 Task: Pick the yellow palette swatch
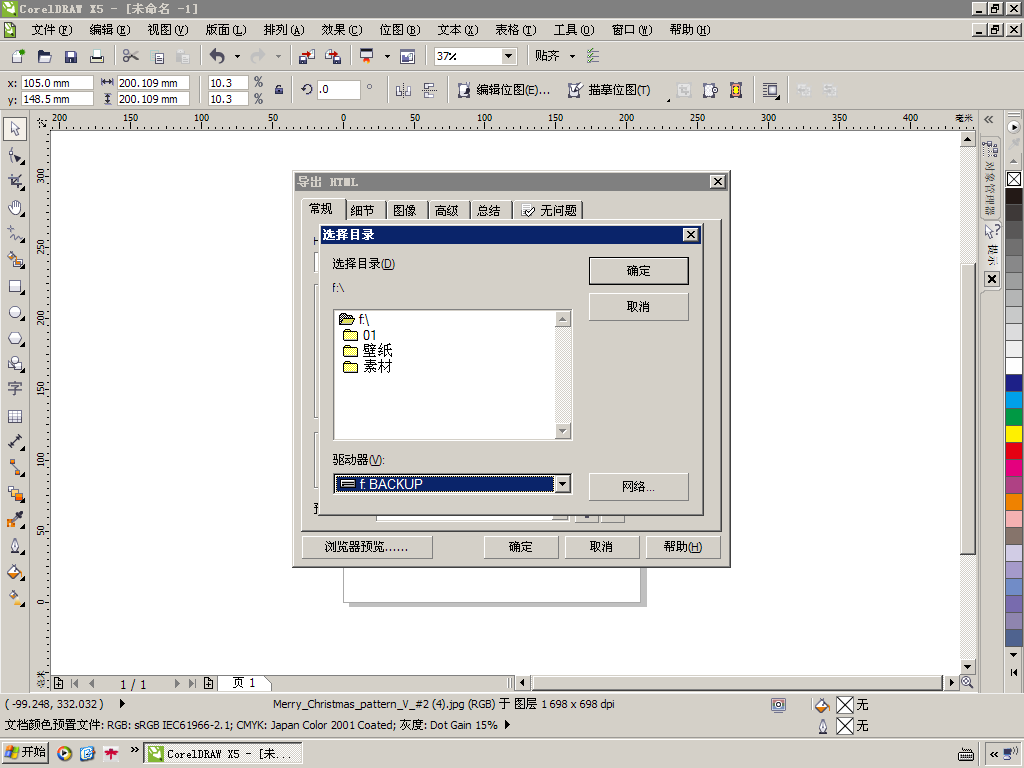coord(1014,434)
